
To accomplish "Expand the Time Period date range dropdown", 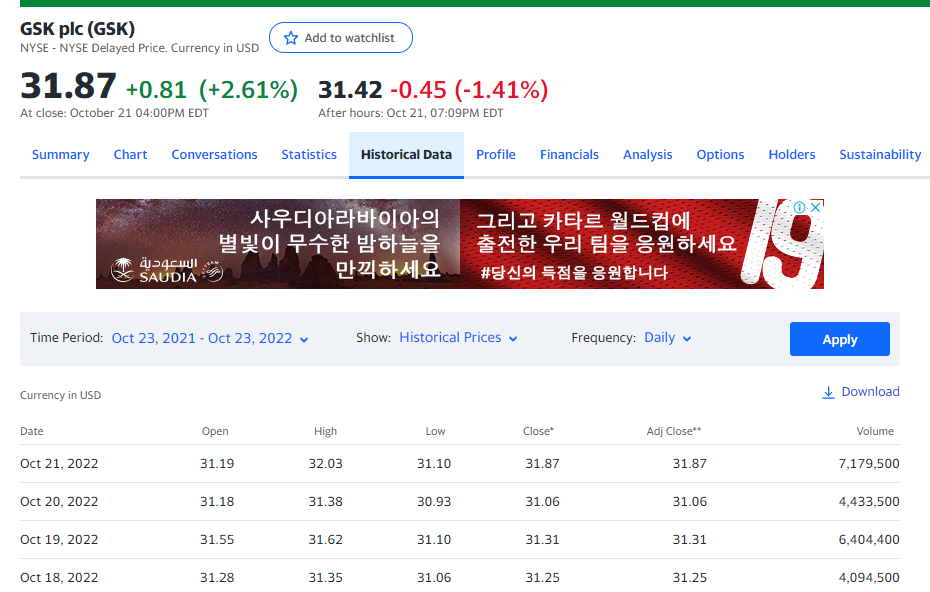I will coord(210,338).
